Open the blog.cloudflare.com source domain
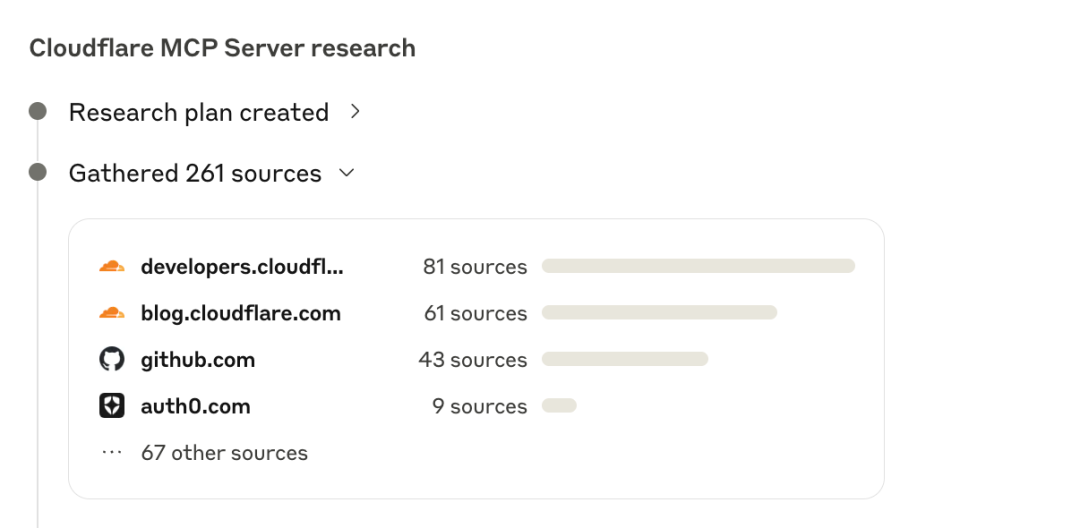The height and width of the screenshot is (528, 1080). [x=240, y=313]
